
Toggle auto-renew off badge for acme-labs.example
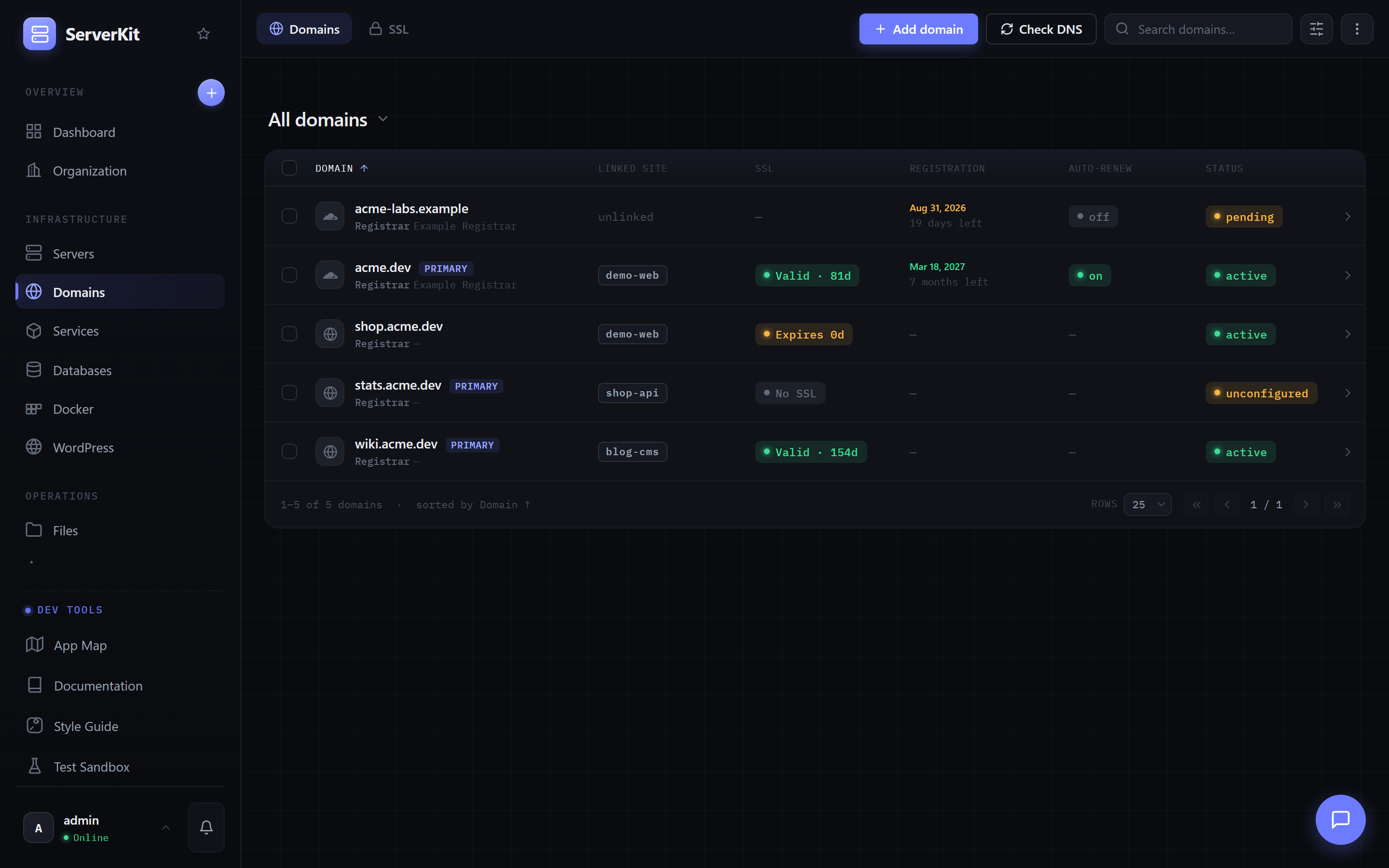pyautogui.click(x=1093, y=217)
